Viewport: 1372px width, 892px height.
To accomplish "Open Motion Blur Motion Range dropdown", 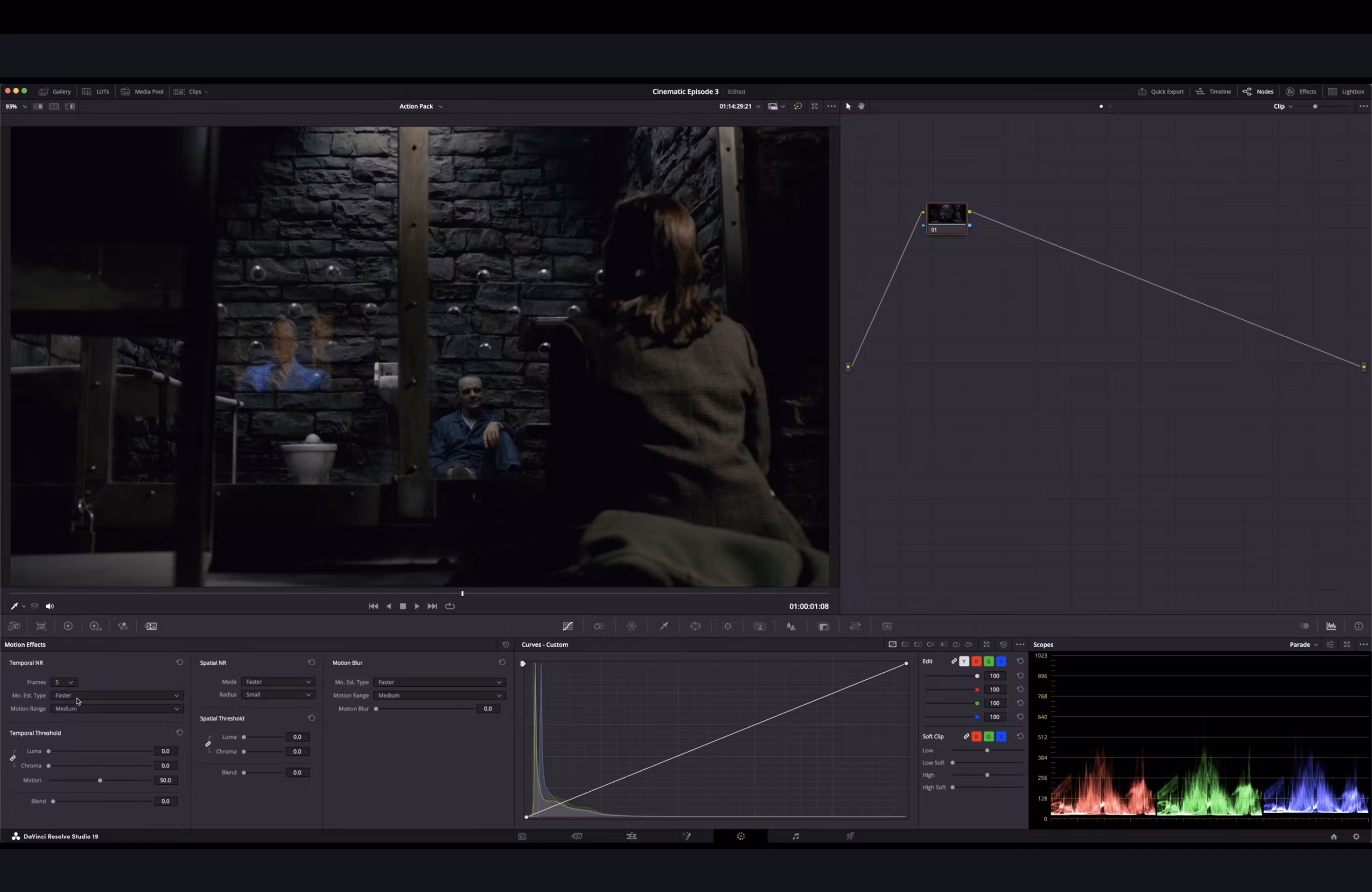I will click(x=440, y=696).
